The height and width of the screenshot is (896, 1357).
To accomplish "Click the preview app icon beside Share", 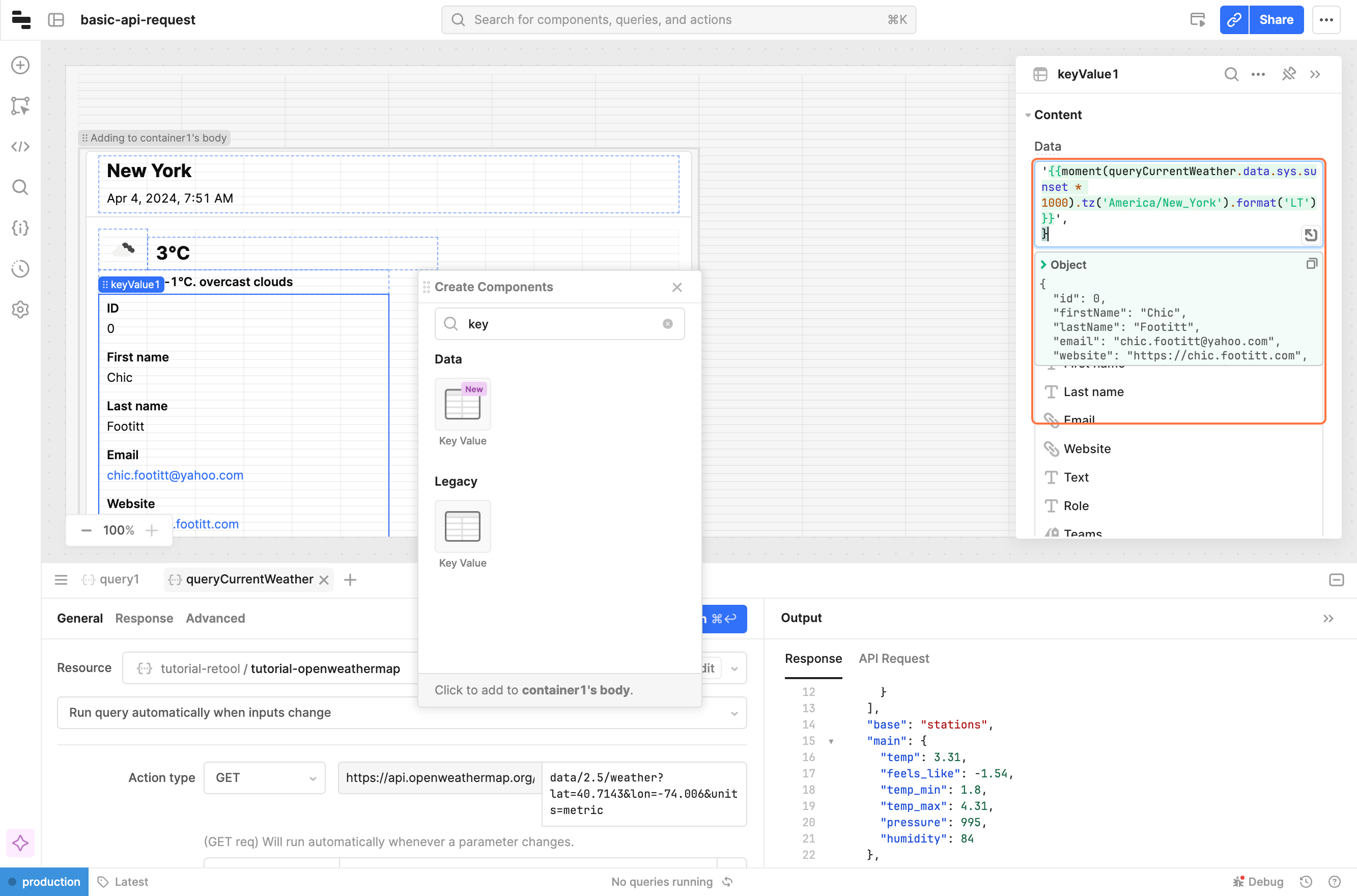I will pyautogui.click(x=1198, y=20).
